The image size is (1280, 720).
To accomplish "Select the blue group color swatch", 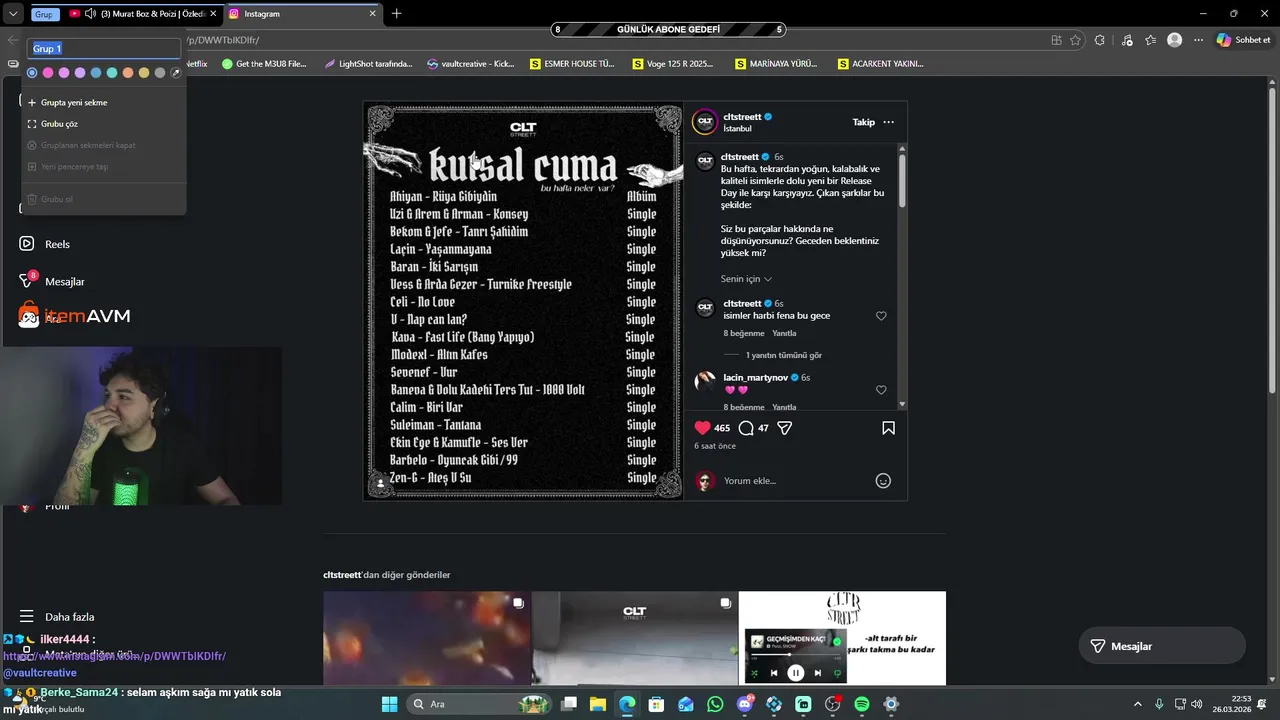I will 32,73.
